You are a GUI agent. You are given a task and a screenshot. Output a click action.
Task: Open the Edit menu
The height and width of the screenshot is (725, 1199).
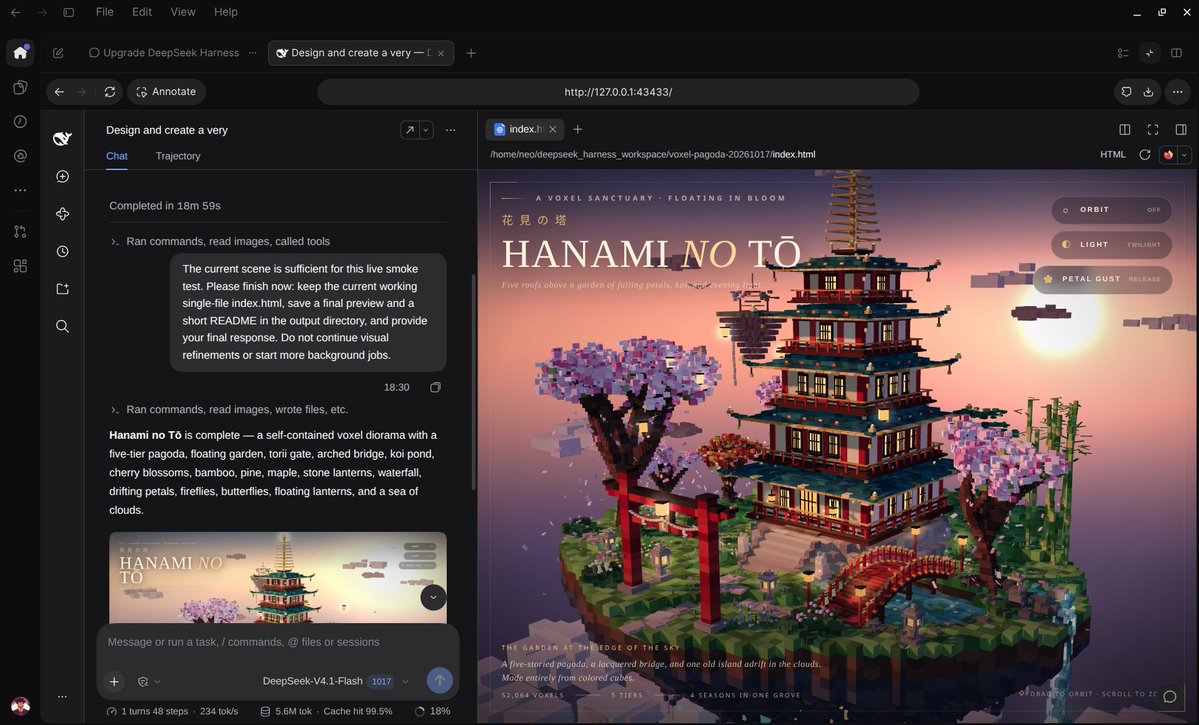click(x=141, y=12)
